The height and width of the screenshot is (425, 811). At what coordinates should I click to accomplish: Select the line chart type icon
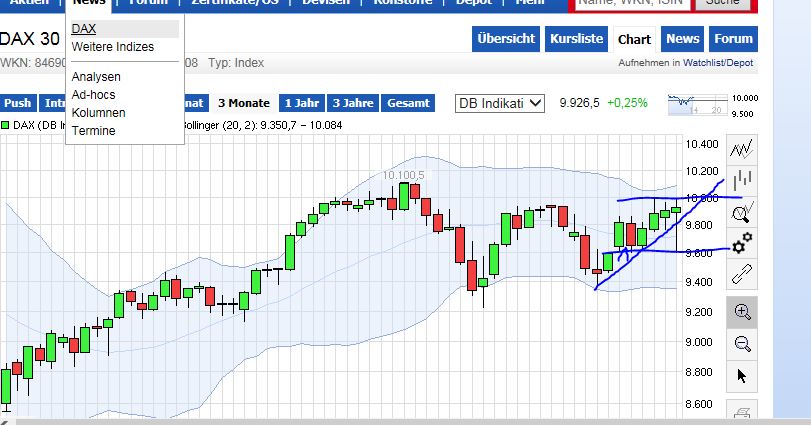(742, 150)
